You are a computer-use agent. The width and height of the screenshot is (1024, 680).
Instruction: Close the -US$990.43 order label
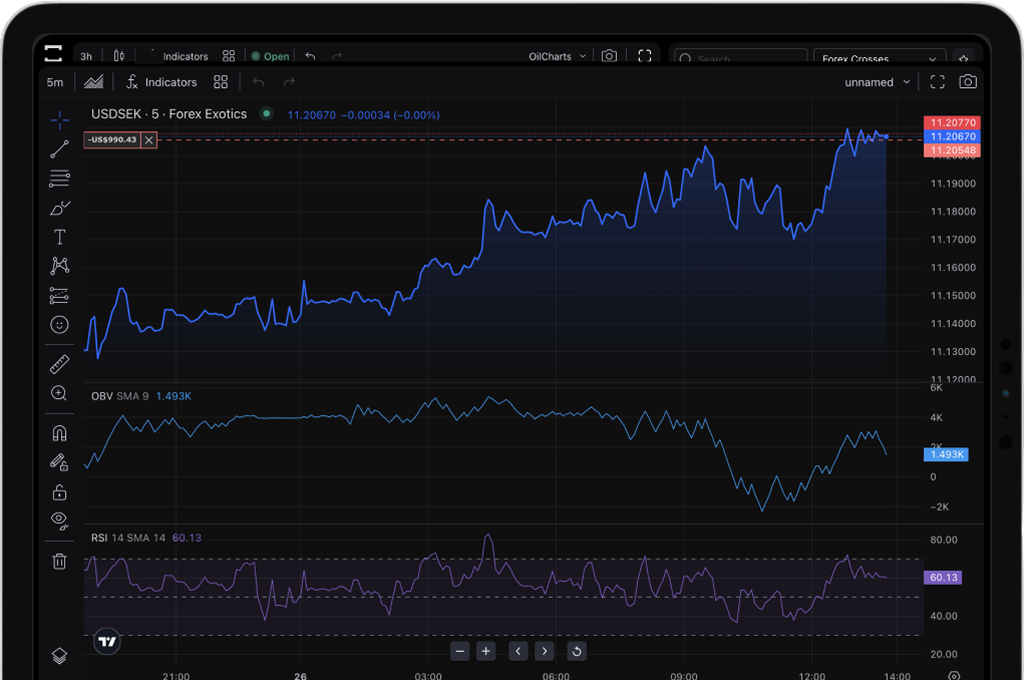click(149, 140)
